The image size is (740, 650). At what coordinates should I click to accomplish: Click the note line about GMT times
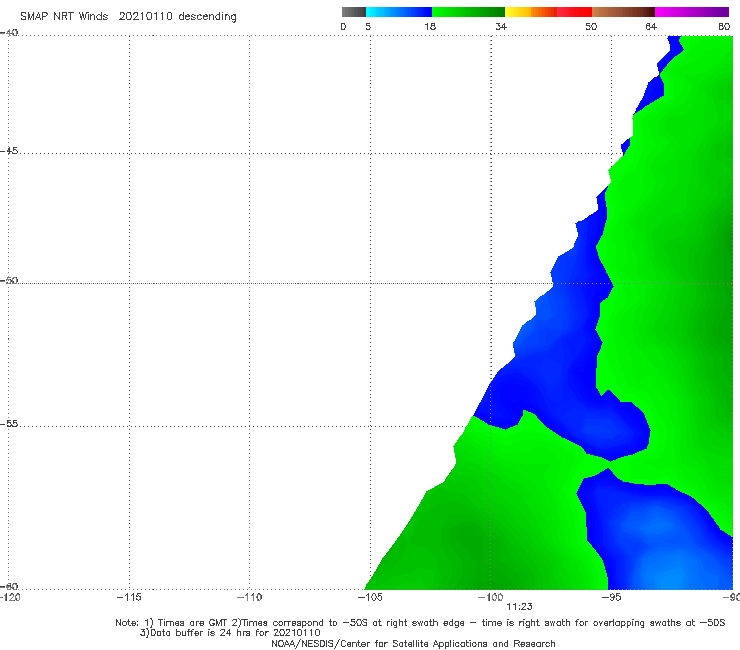(420, 623)
